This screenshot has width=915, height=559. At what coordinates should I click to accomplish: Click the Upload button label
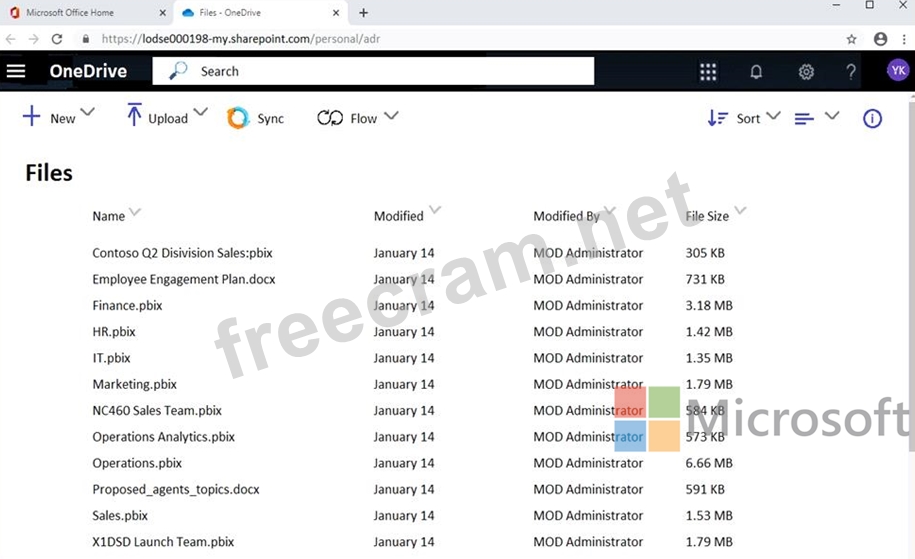click(x=168, y=118)
